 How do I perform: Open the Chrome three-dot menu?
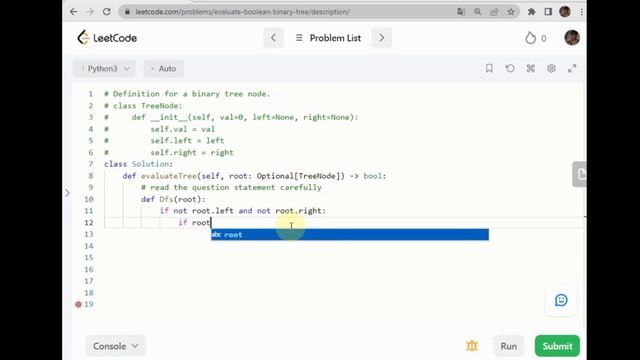[582, 12]
